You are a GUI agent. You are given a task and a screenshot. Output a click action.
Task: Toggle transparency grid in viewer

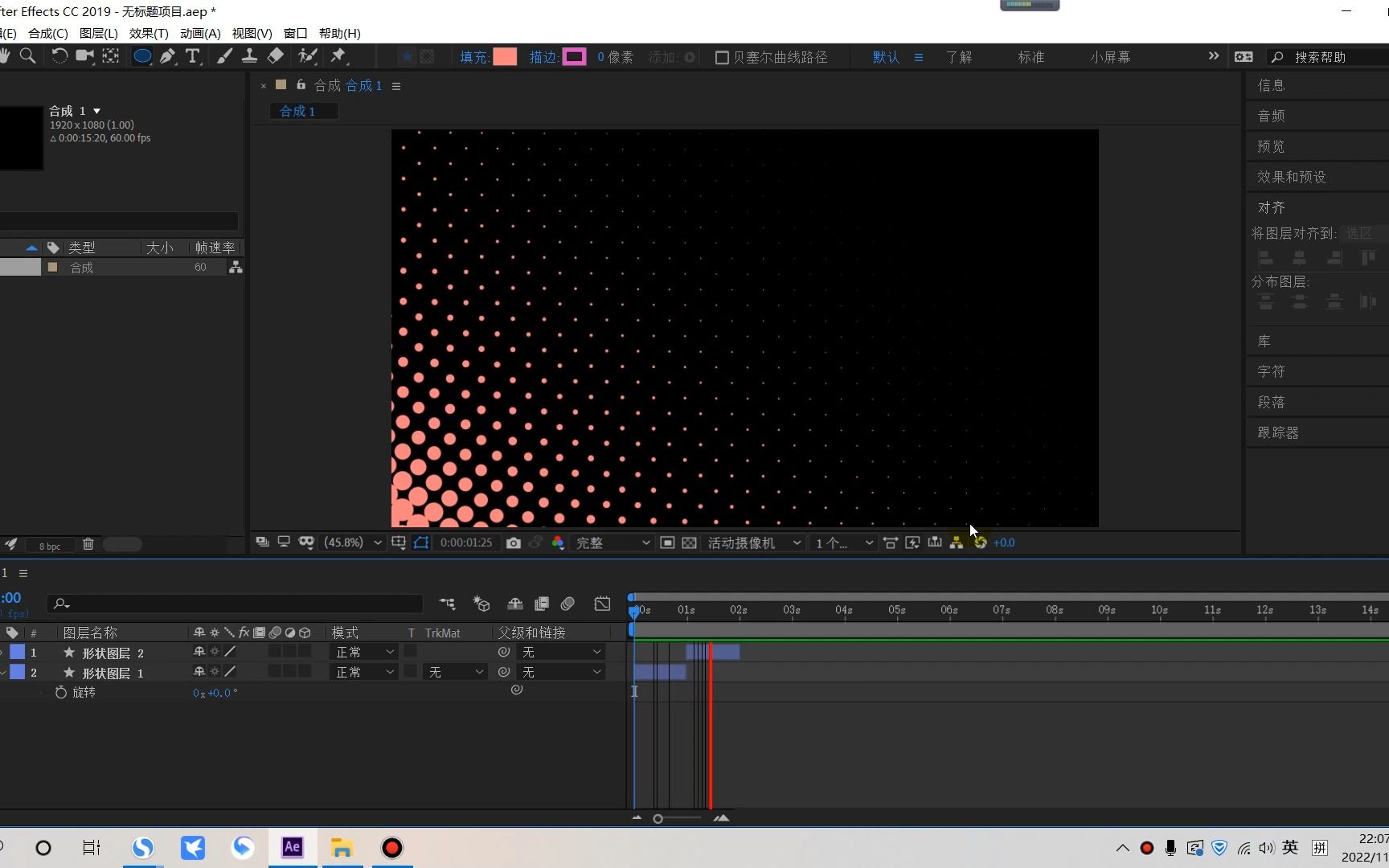click(689, 543)
